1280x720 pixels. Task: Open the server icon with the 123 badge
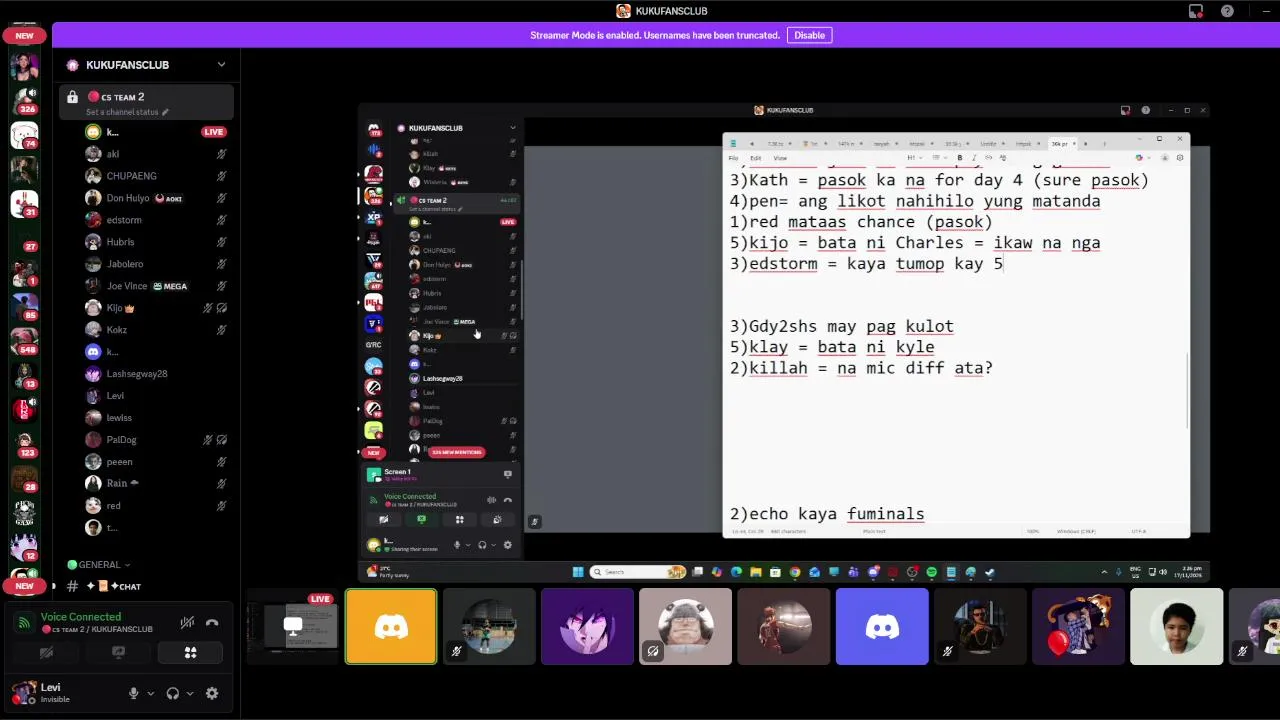click(25, 443)
